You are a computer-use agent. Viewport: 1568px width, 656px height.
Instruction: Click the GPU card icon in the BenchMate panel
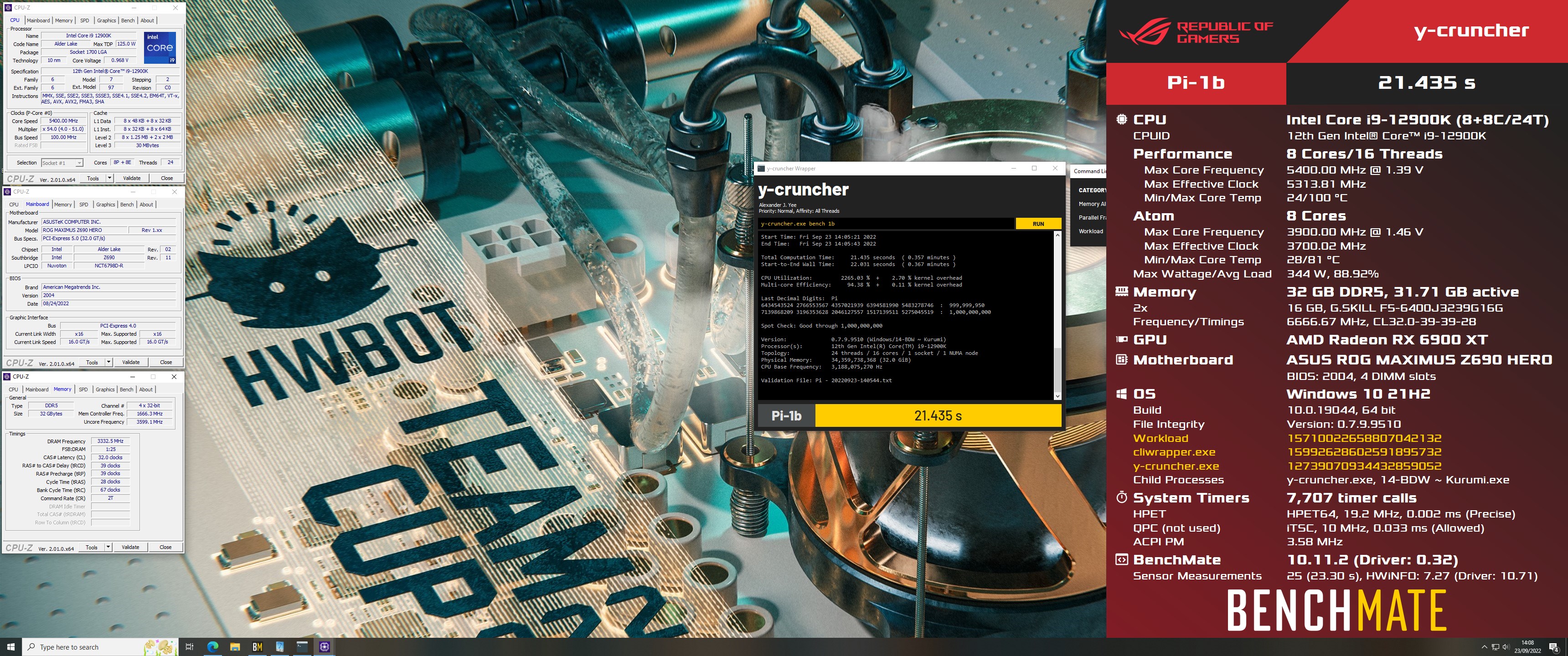pyautogui.click(x=1121, y=339)
